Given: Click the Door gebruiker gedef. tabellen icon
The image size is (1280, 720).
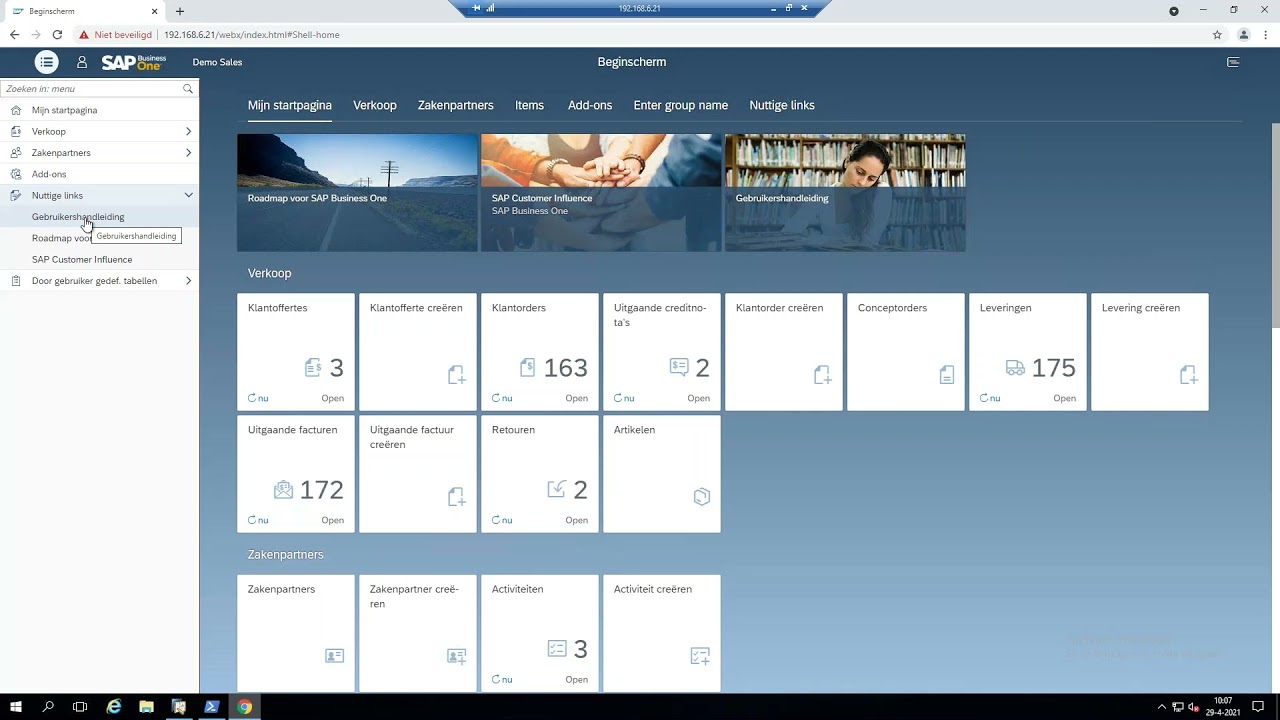Looking at the screenshot, I should pyautogui.click(x=15, y=281).
